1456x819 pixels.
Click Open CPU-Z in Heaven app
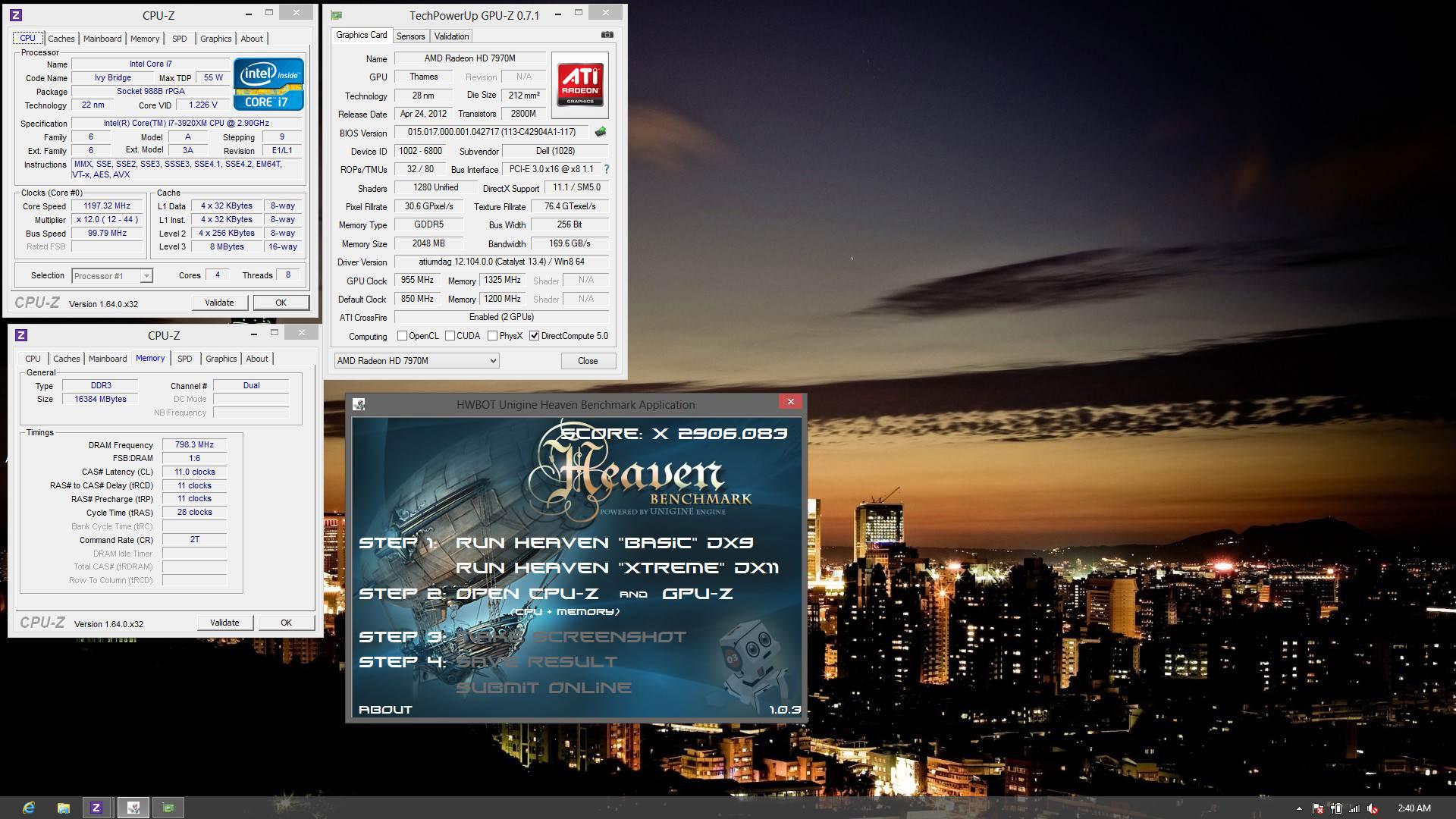coord(527,594)
